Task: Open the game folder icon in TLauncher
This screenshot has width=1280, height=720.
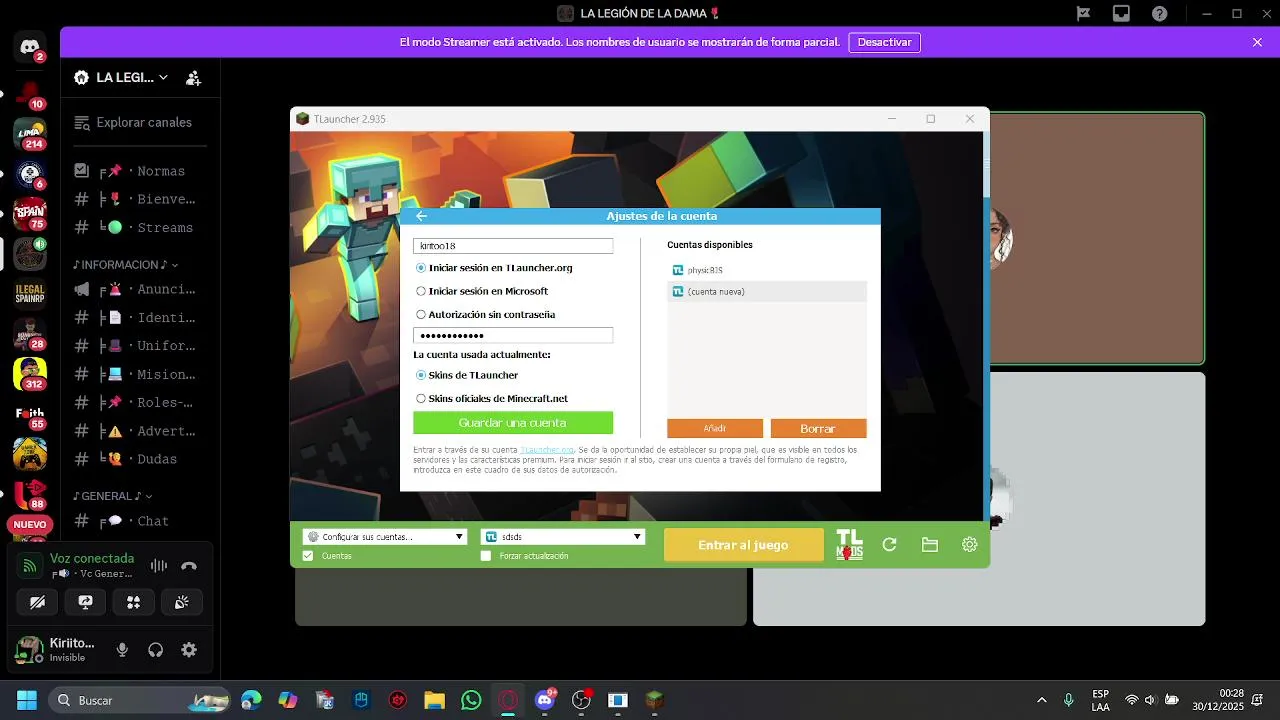Action: pos(930,545)
